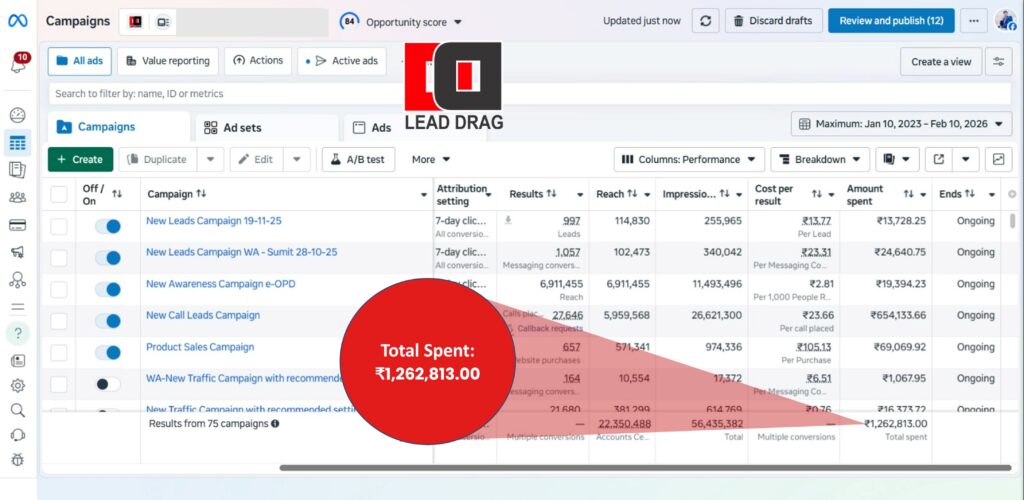Viewport: 1024px width, 500px height.
Task: Open the charts view icon
Action: 998,159
